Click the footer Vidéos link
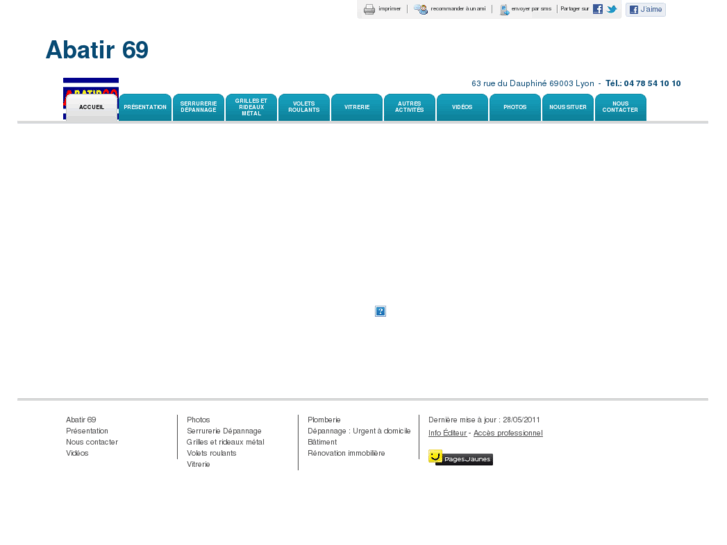Viewport: 727px width, 545px height. click(77, 453)
